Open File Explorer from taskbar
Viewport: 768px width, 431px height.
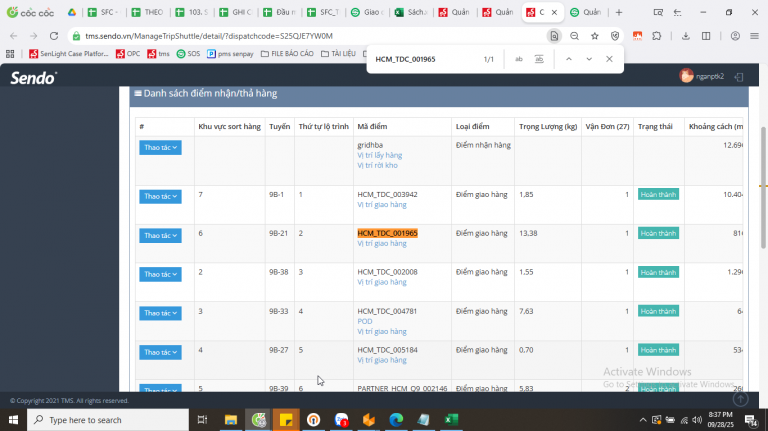pyautogui.click(x=231, y=420)
